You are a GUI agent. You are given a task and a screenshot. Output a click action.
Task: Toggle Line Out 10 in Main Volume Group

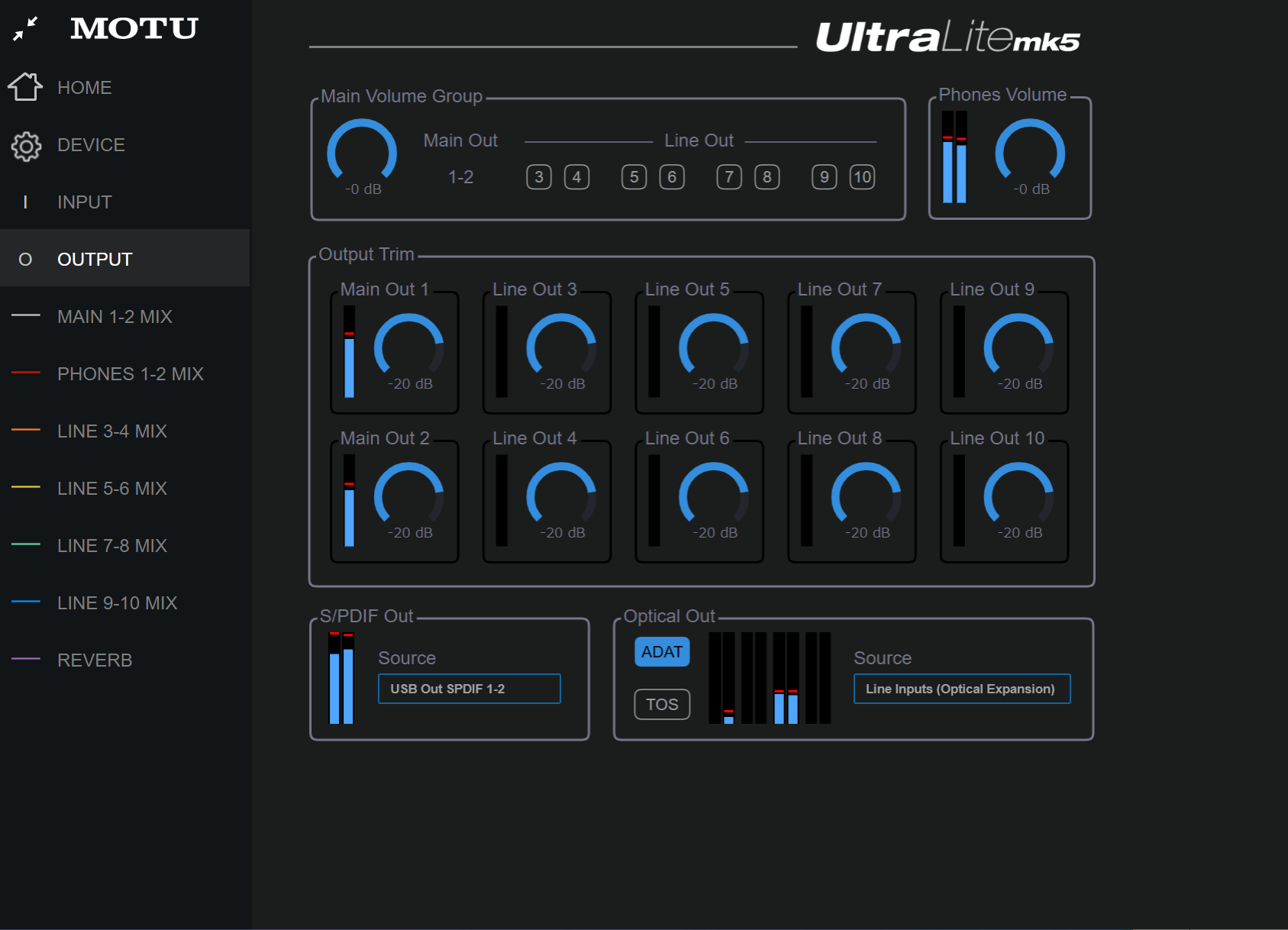tap(862, 177)
